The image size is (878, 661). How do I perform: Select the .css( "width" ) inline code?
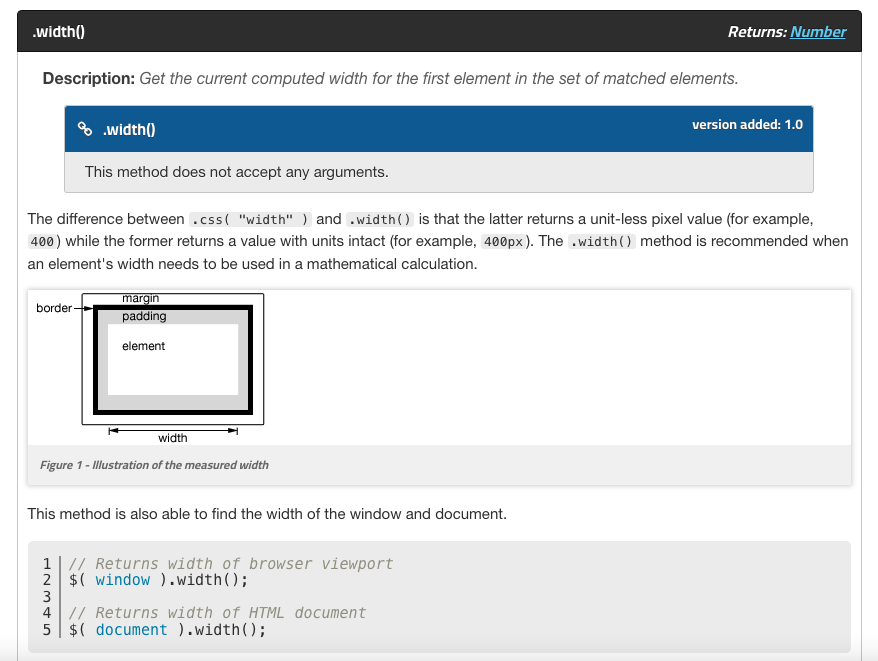coord(251,219)
